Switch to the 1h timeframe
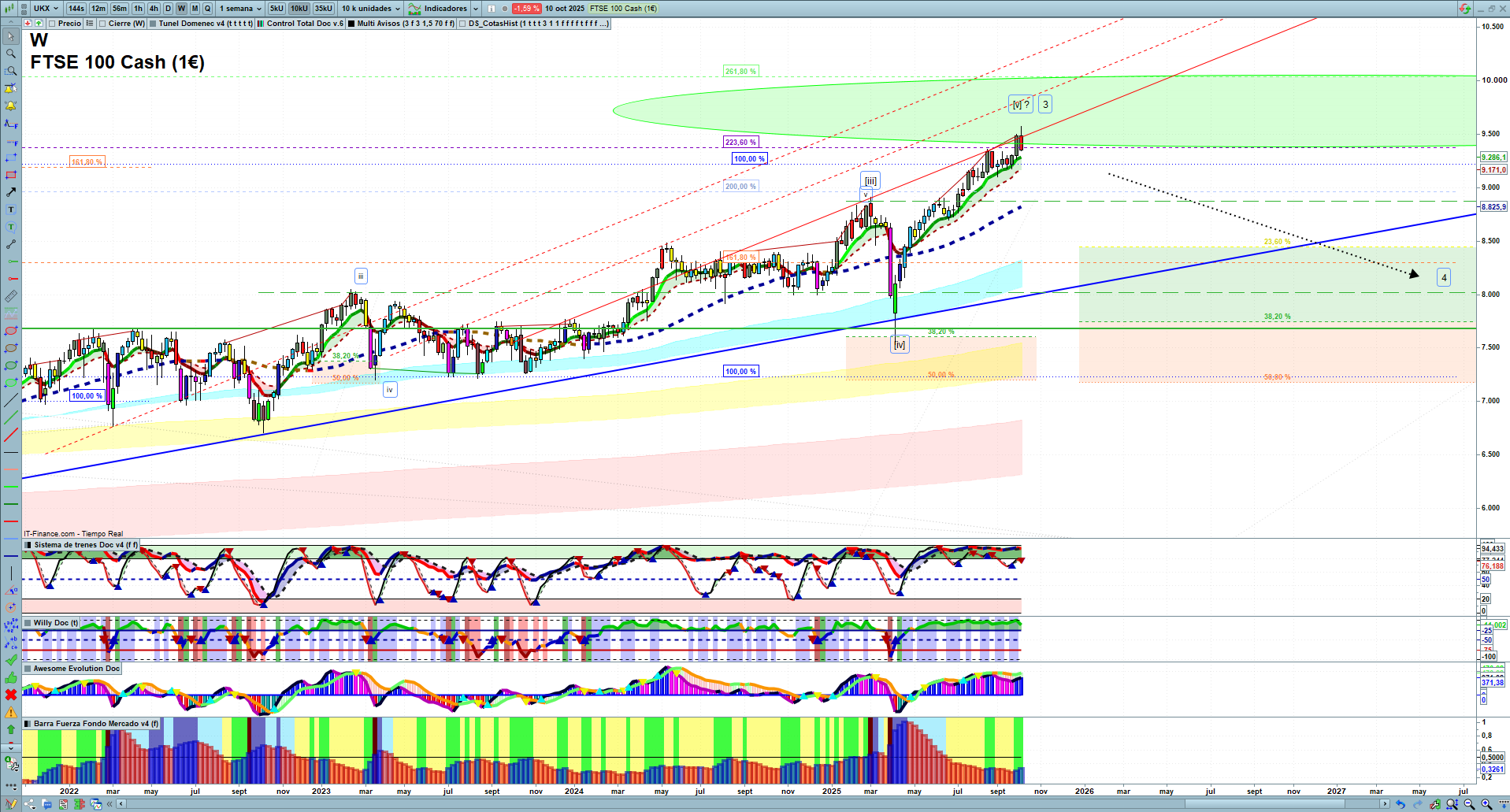1510x812 pixels. click(139, 9)
